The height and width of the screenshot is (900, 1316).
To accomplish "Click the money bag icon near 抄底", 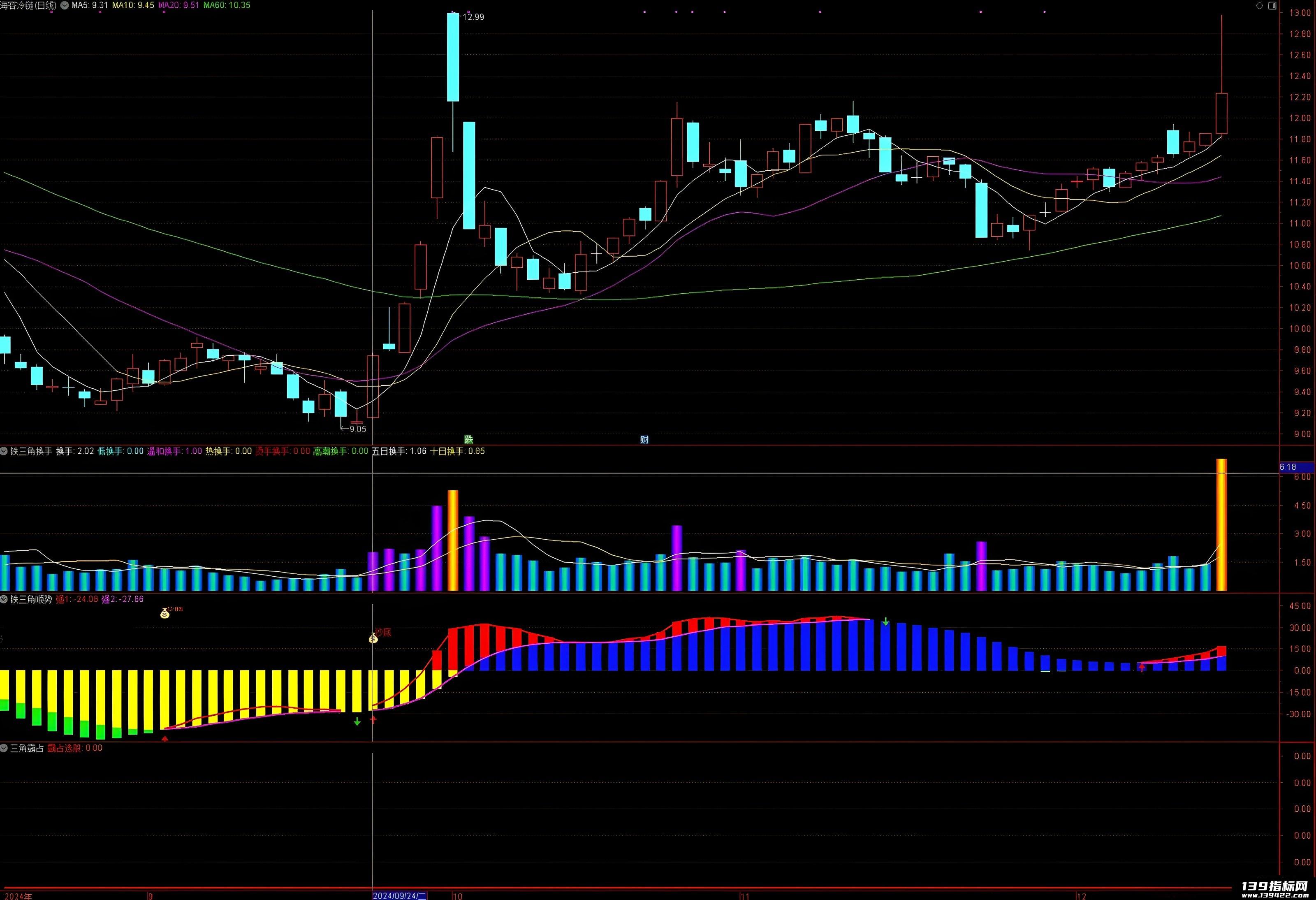I will (373, 638).
